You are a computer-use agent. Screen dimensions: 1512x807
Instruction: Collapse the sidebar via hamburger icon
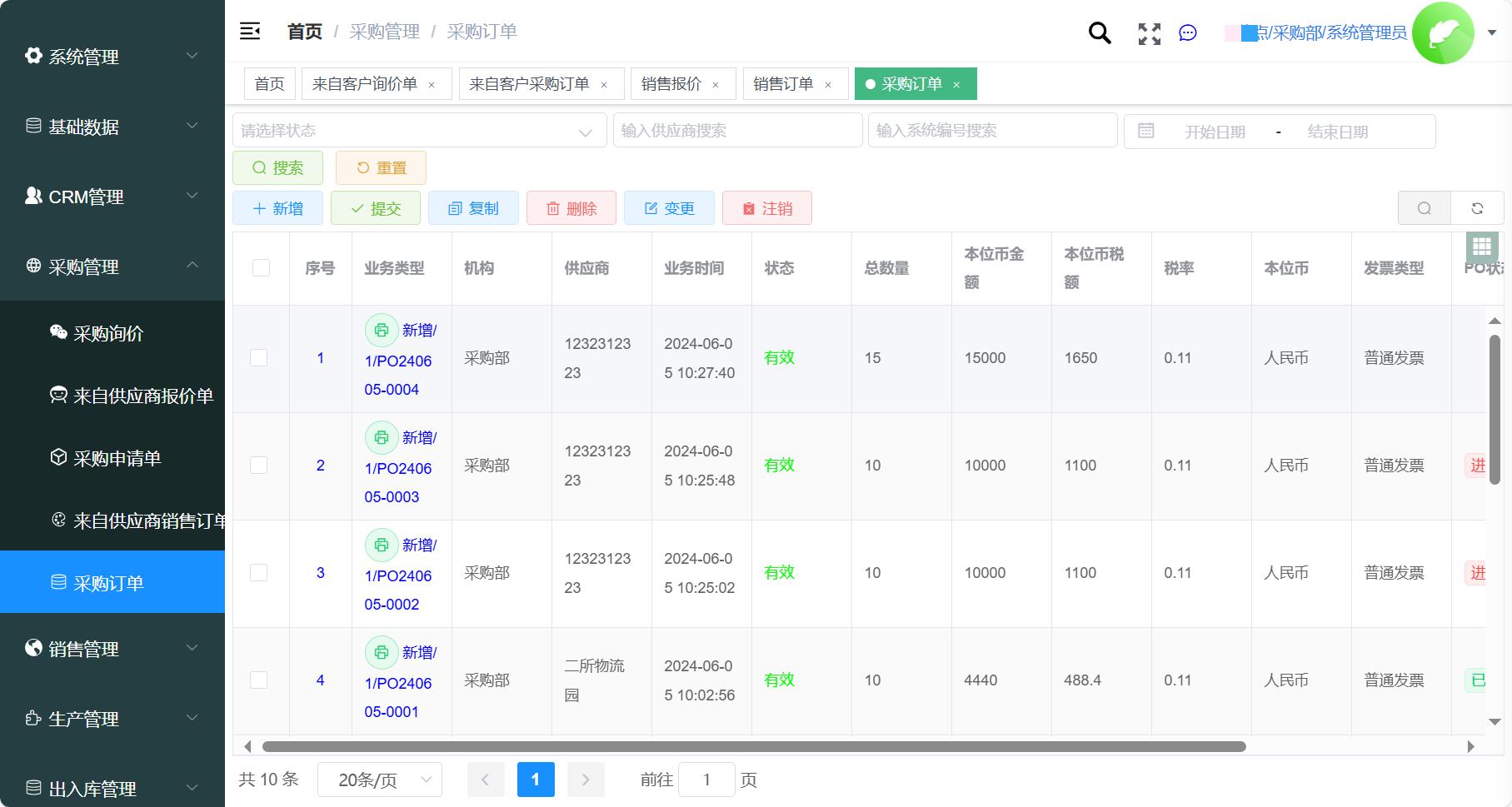coord(249,30)
